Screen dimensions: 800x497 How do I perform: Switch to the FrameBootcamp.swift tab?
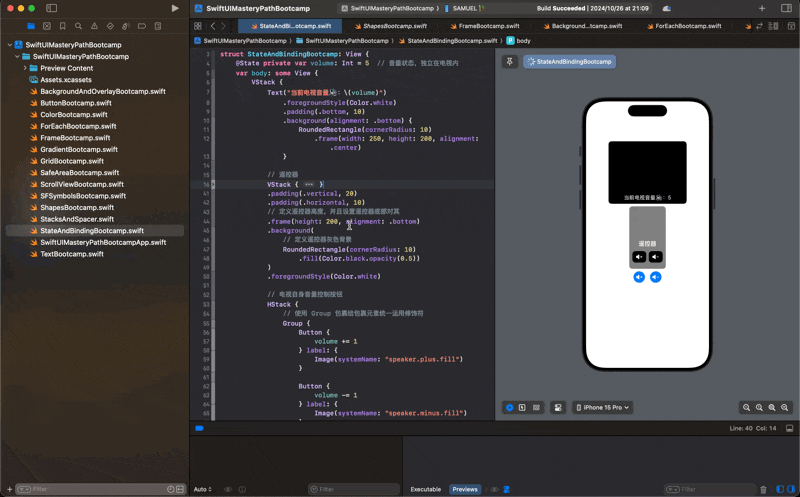coord(485,26)
